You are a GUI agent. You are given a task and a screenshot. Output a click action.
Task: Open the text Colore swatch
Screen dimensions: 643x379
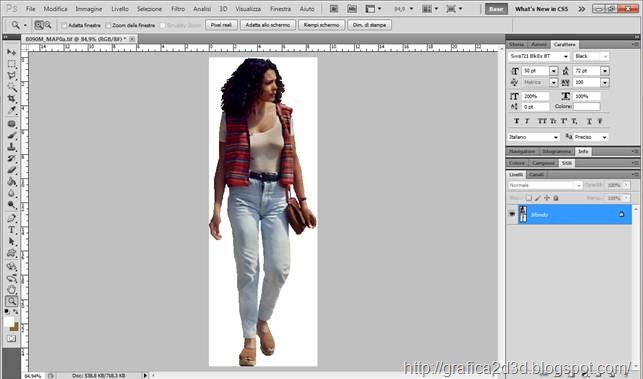click(x=586, y=106)
